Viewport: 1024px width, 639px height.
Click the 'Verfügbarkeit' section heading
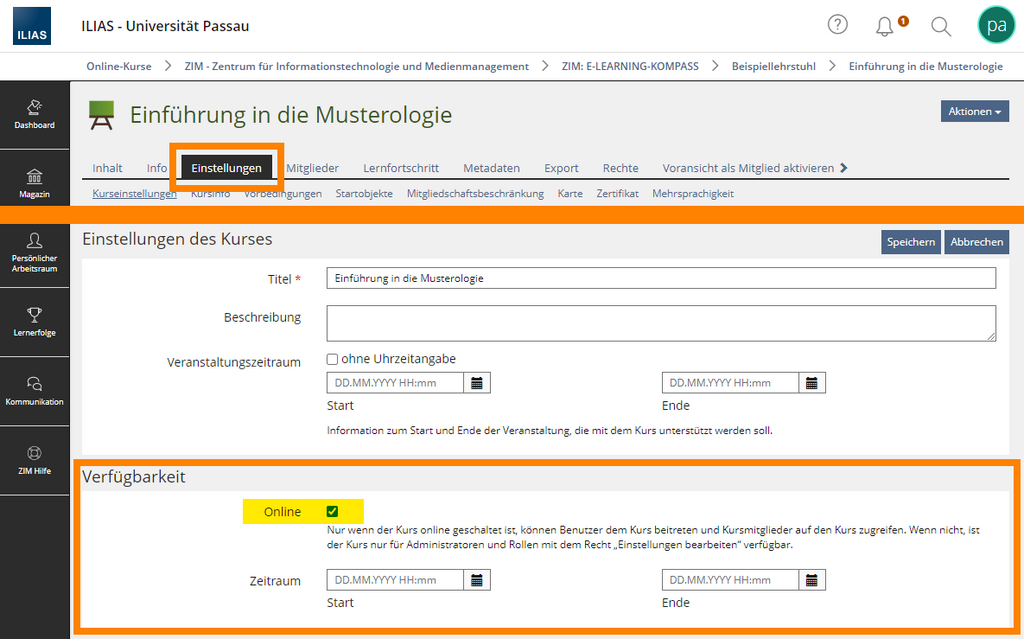(134, 477)
